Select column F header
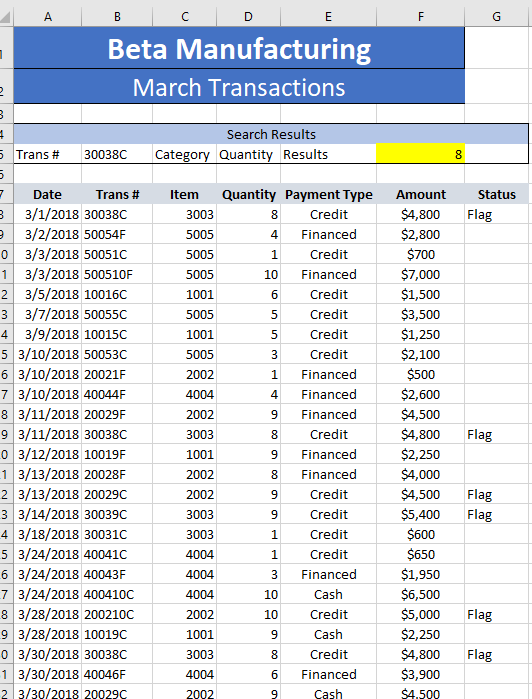The image size is (532, 699). click(421, 17)
